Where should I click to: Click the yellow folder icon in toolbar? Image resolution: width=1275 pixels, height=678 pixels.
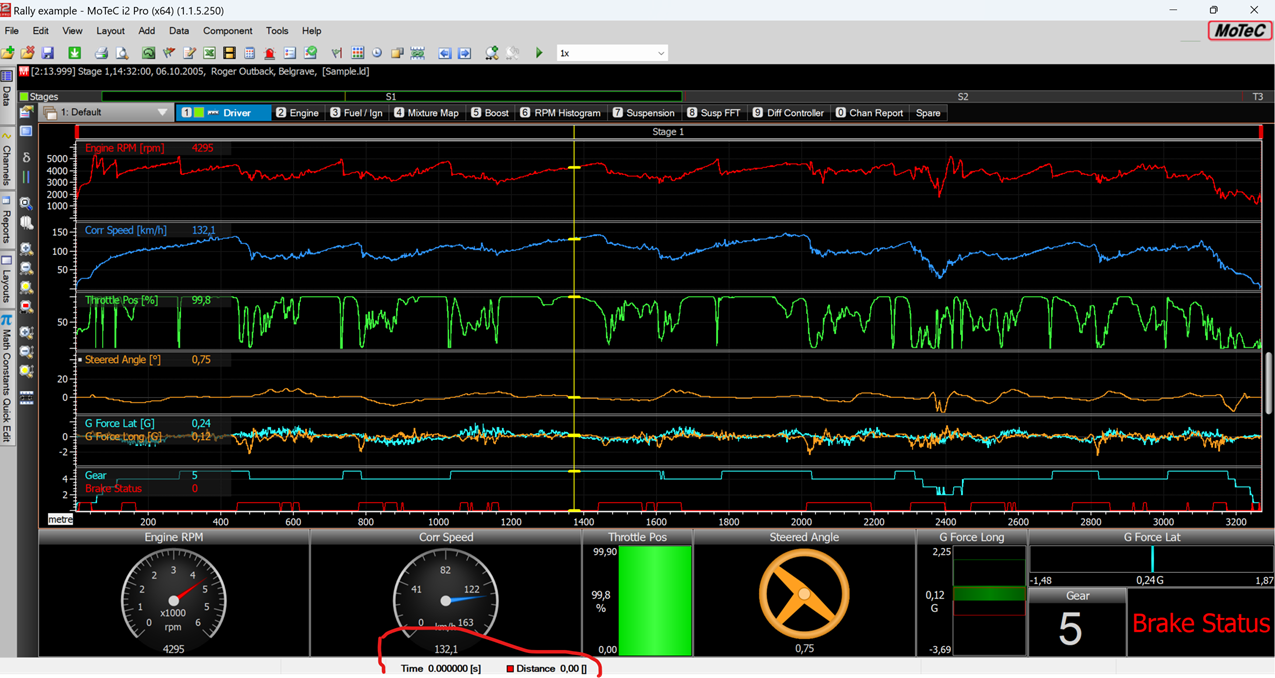[x=27, y=53]
